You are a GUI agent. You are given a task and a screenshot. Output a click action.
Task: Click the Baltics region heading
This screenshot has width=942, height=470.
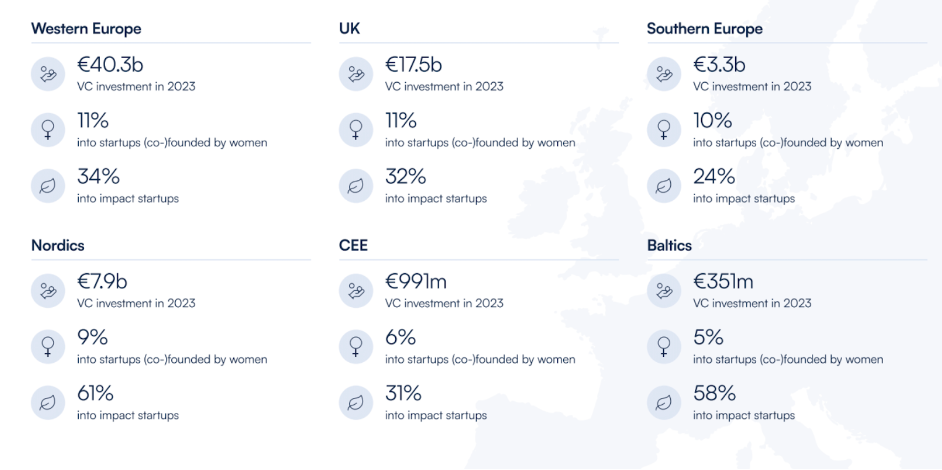coord(669,245)
